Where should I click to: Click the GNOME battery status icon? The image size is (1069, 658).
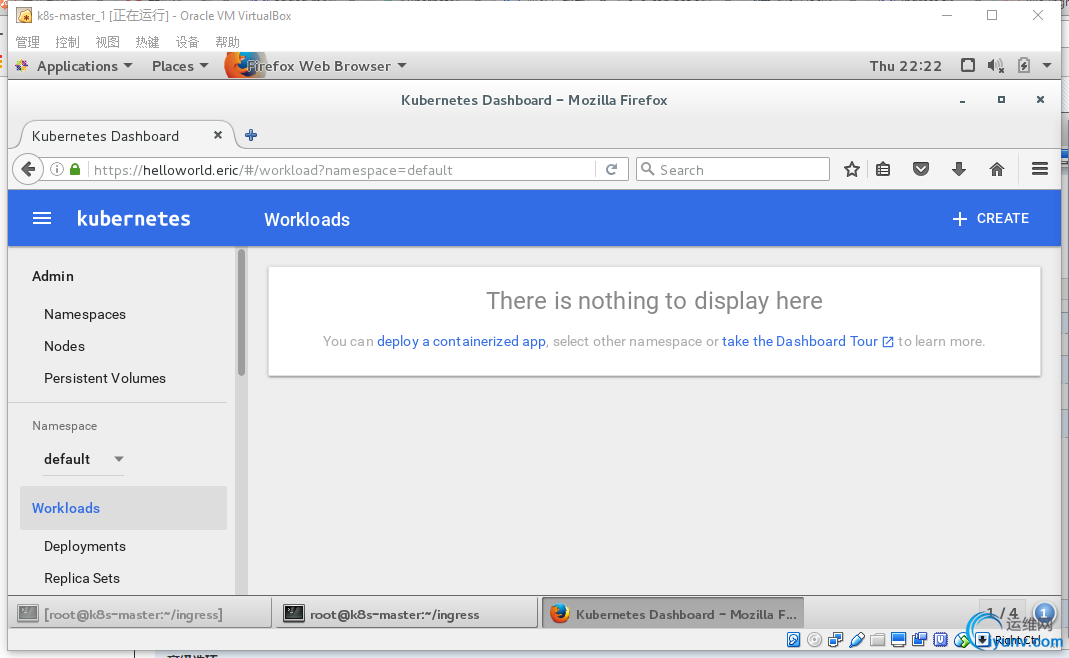pyautogui.click(x=1024, y=65)
